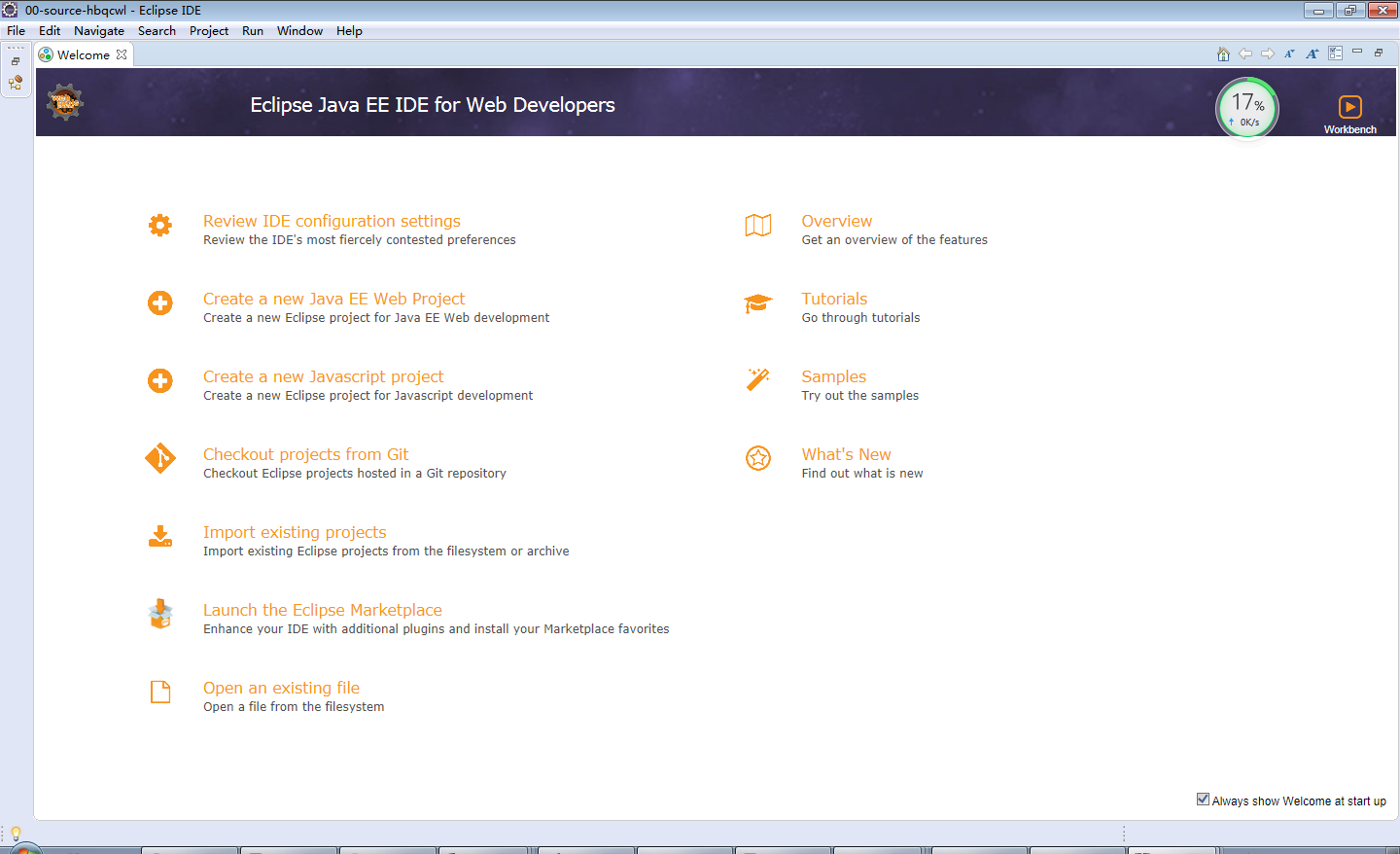This screenshot has height=854, width=1400.
Task: Open the Run menu
Action: [253, 31]
